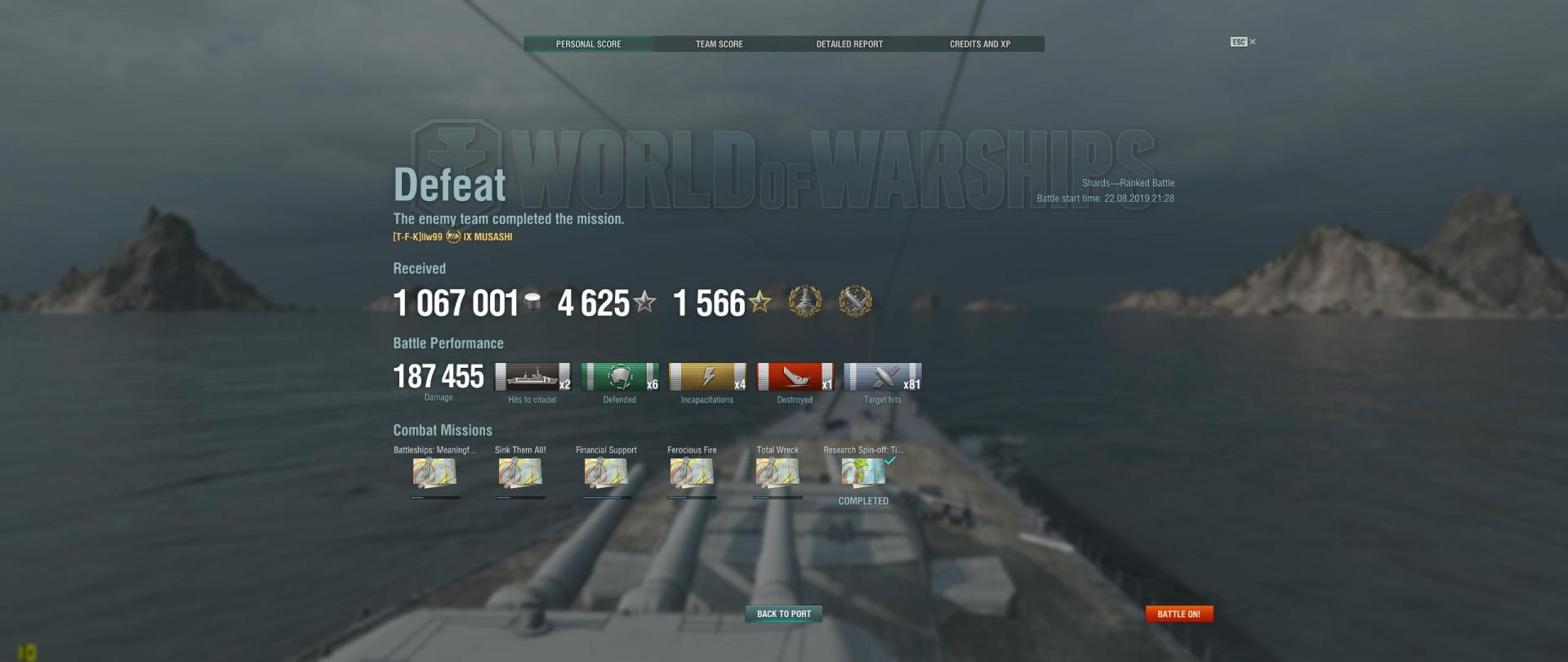The width and height of the screenshot is (1568, 662).
Task: Click the red Battle On! button
Action: (1179, 614)
